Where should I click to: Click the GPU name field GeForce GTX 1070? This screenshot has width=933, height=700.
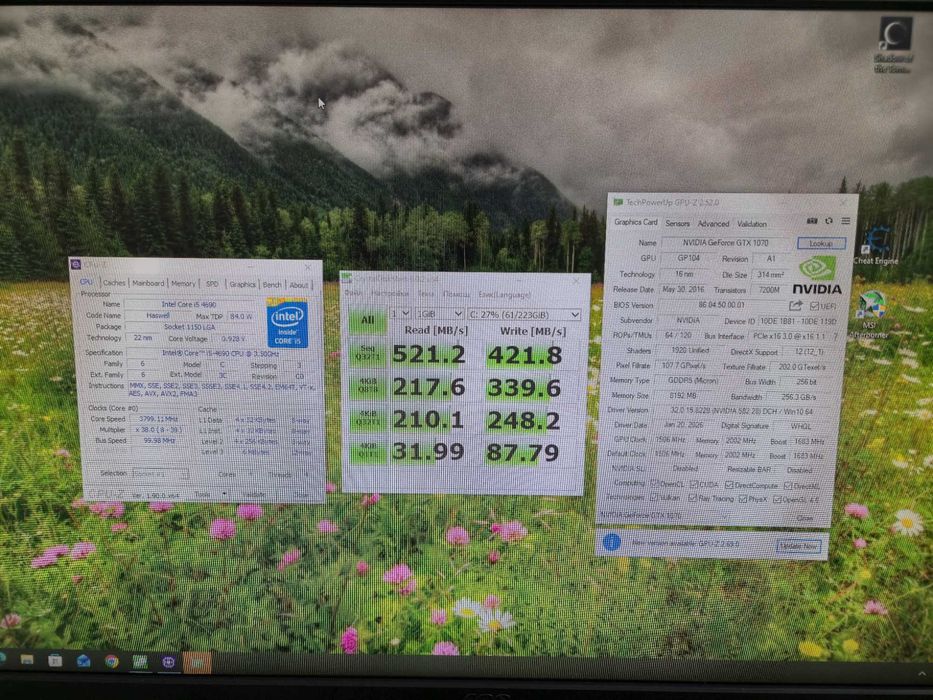coord(725,243)
